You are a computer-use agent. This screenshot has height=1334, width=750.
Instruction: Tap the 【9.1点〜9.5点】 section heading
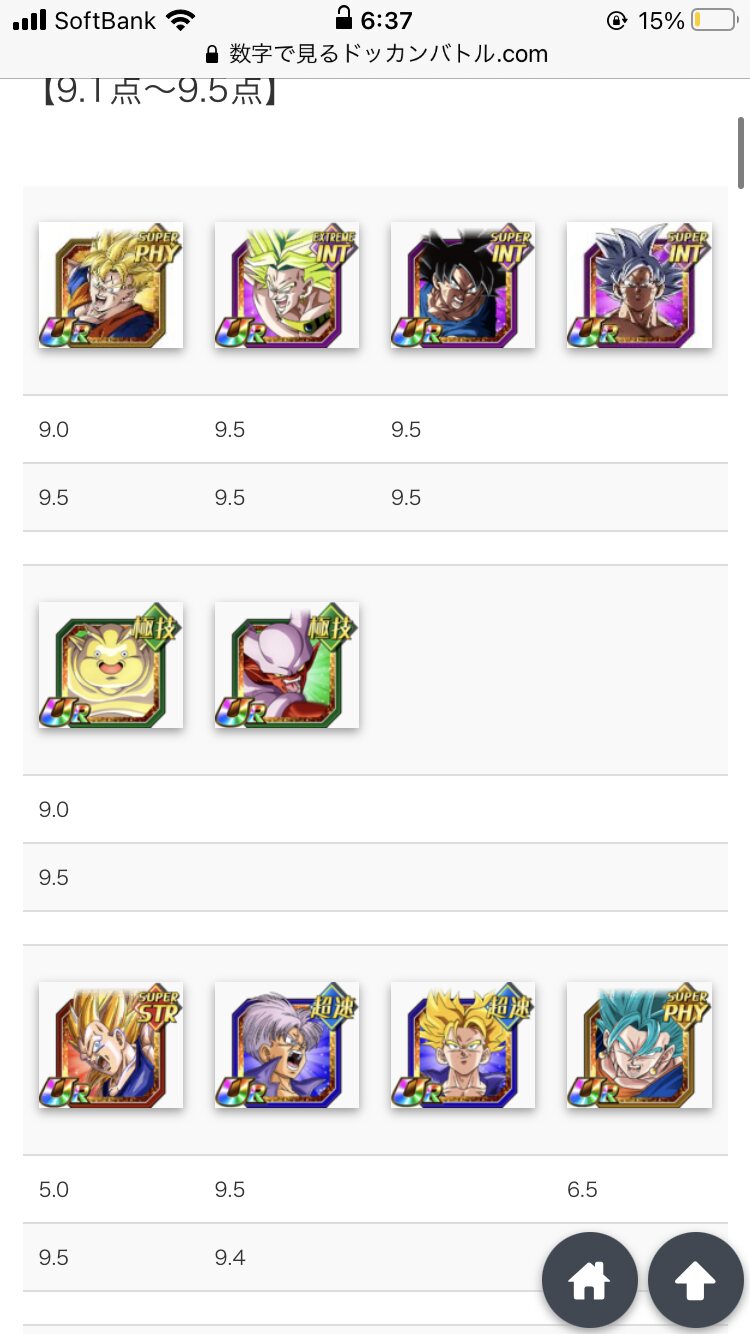point(158,92)
